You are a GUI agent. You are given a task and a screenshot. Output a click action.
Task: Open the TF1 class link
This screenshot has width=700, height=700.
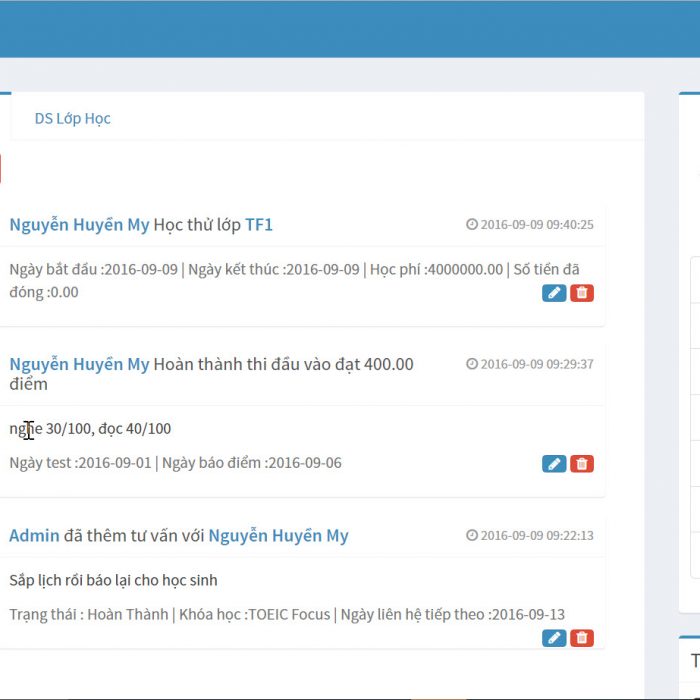pyautogui.click(x=259, y=225)
